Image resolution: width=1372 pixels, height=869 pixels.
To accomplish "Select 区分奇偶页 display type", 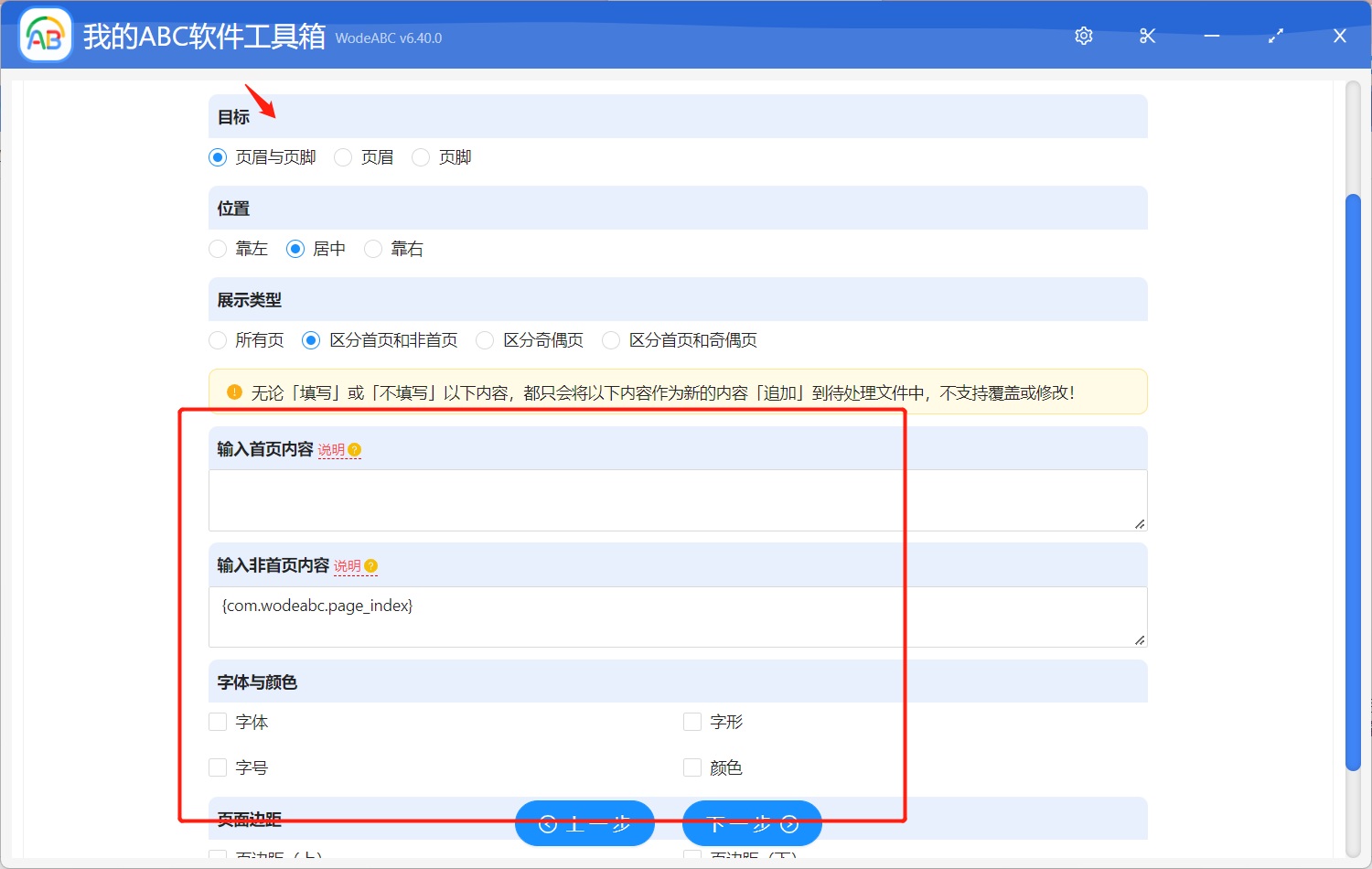I will pyautogui.click(x=484, y=339).
